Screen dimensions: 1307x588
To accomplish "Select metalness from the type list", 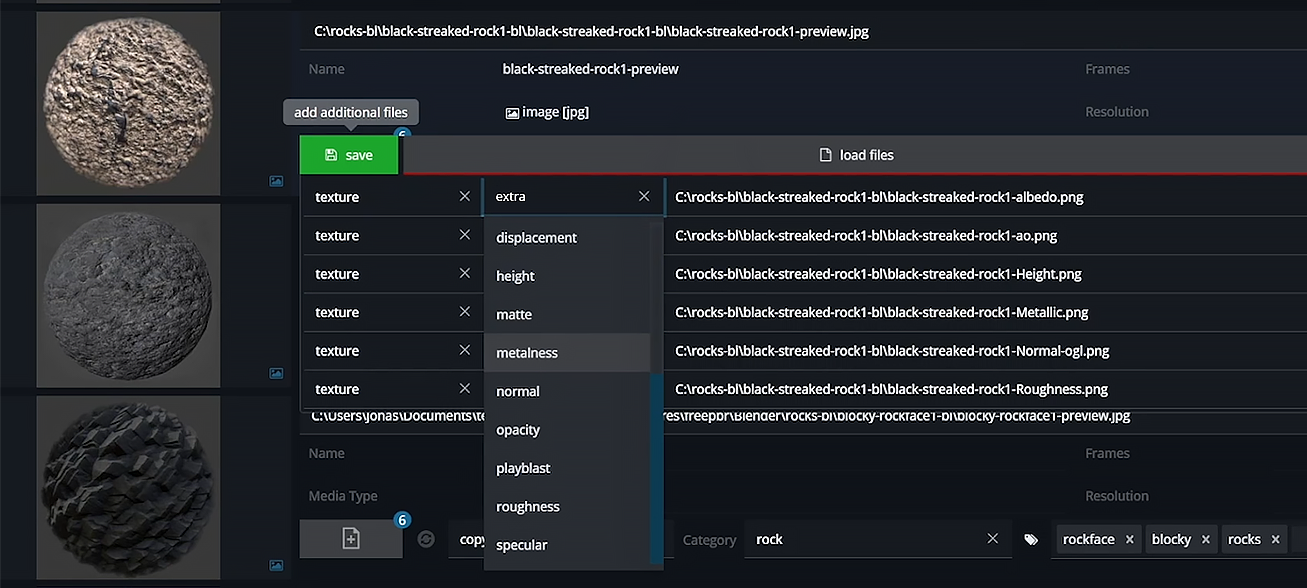I will (x=526, y=352).
